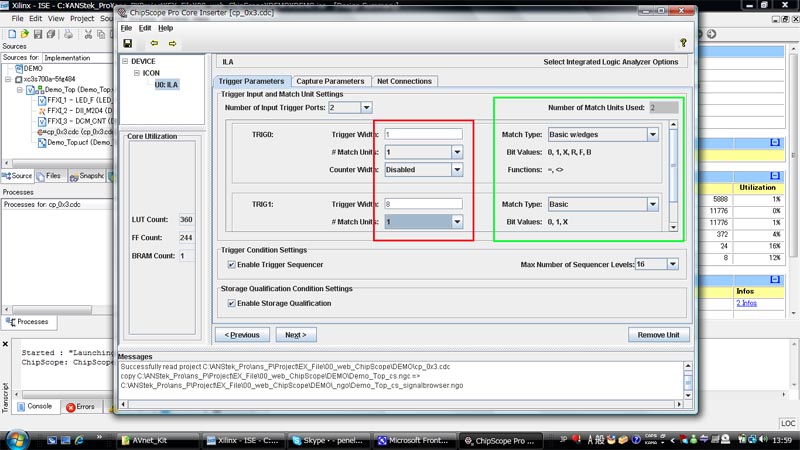
Task: Open TRIG0 Match Type dropdown
Action: pyautogui.click(x=653, y=135)
